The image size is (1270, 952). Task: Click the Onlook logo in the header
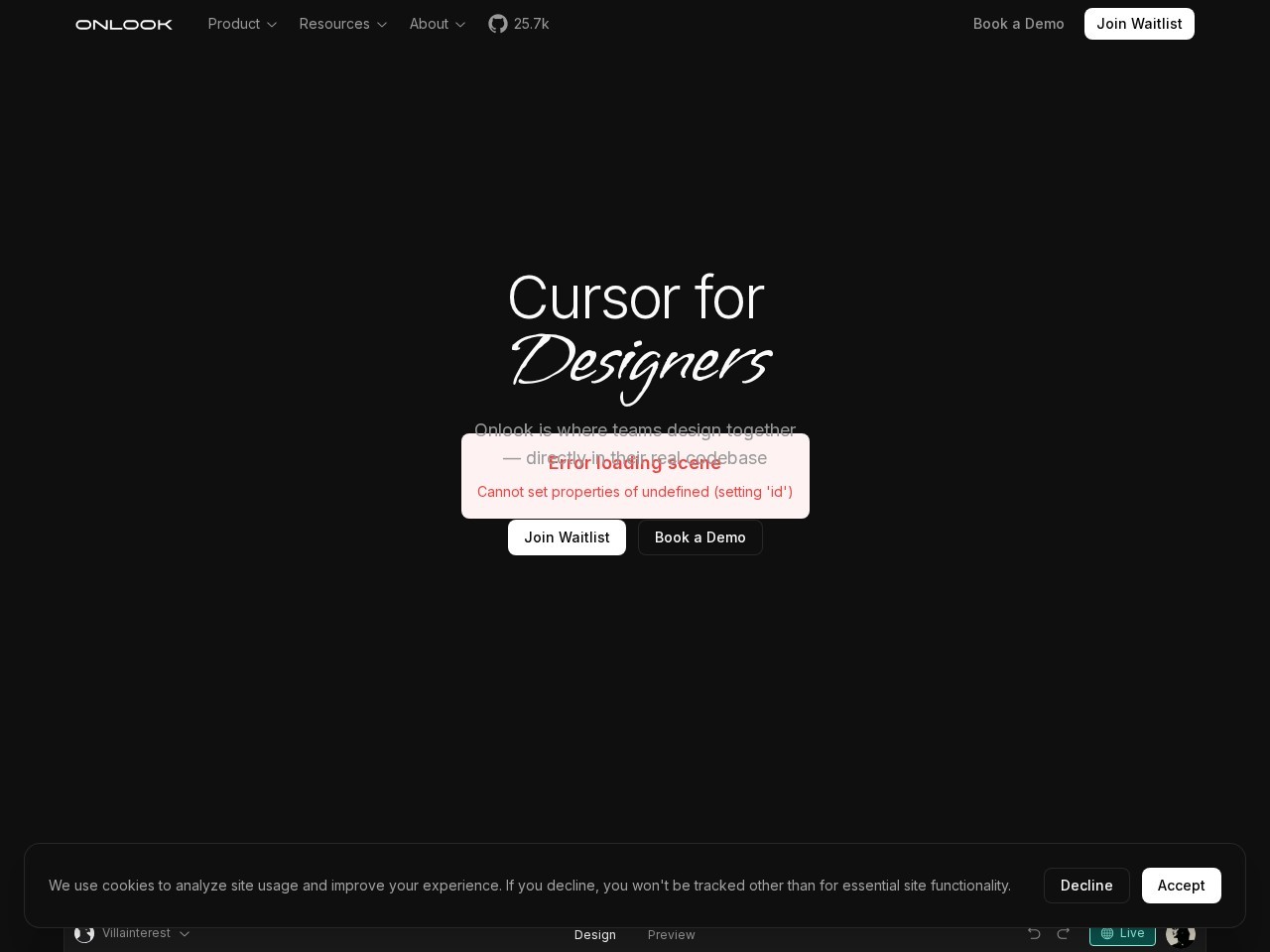click(124, 24)
